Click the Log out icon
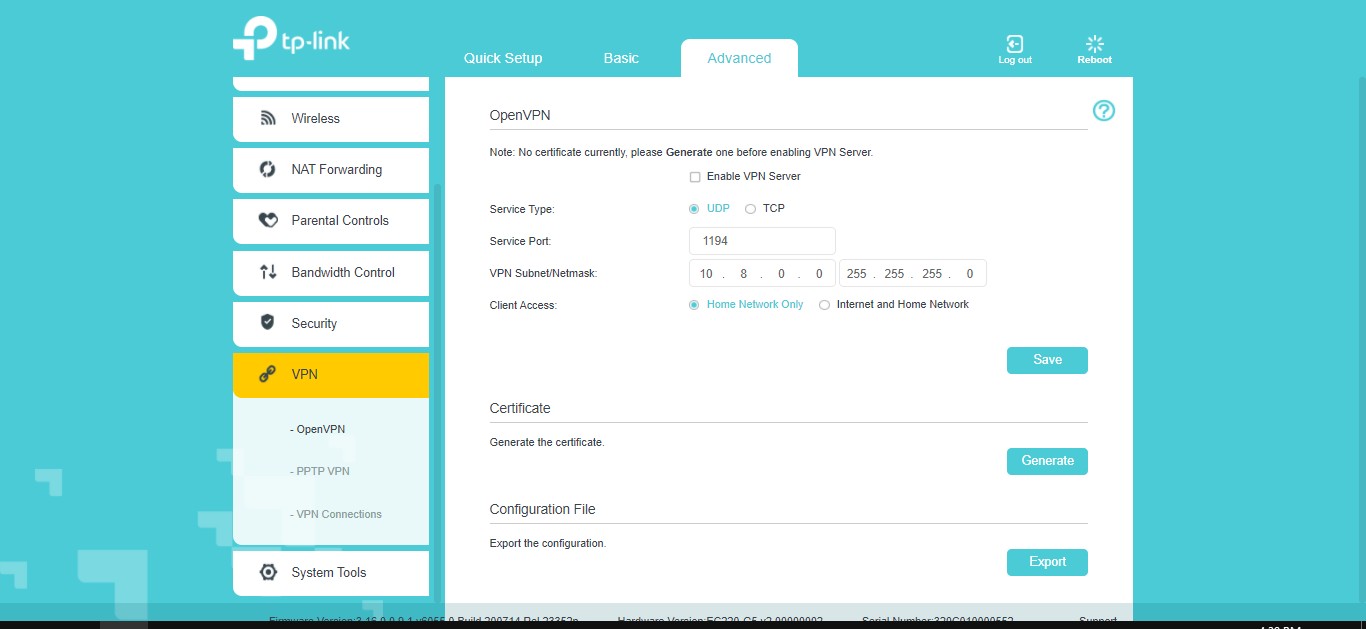Screen dimensions: 1366x629 tap(1014, 45)
